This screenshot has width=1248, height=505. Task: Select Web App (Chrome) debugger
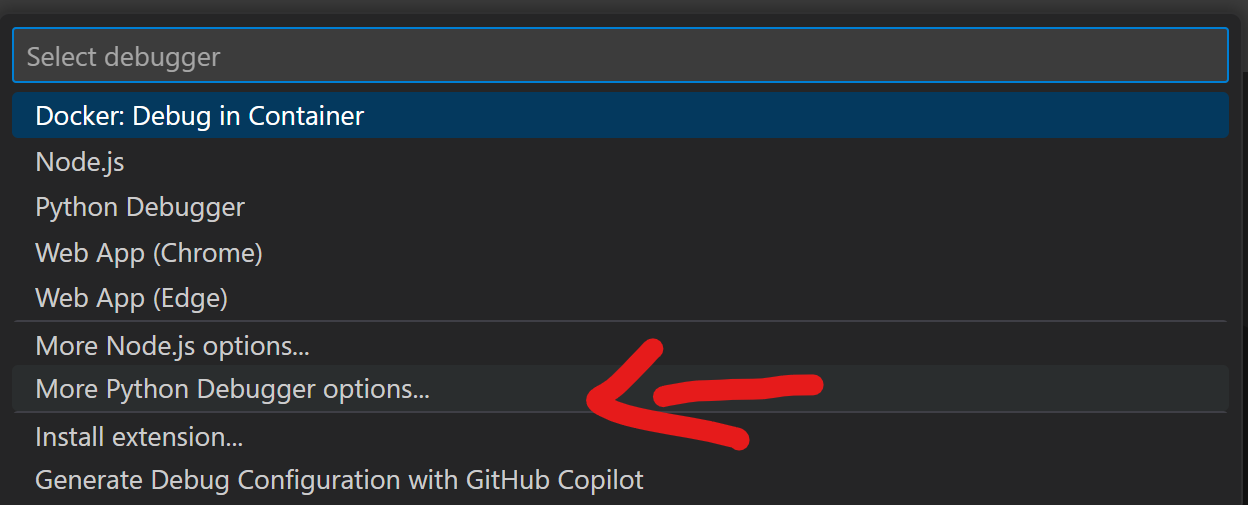tap(149, 253)
